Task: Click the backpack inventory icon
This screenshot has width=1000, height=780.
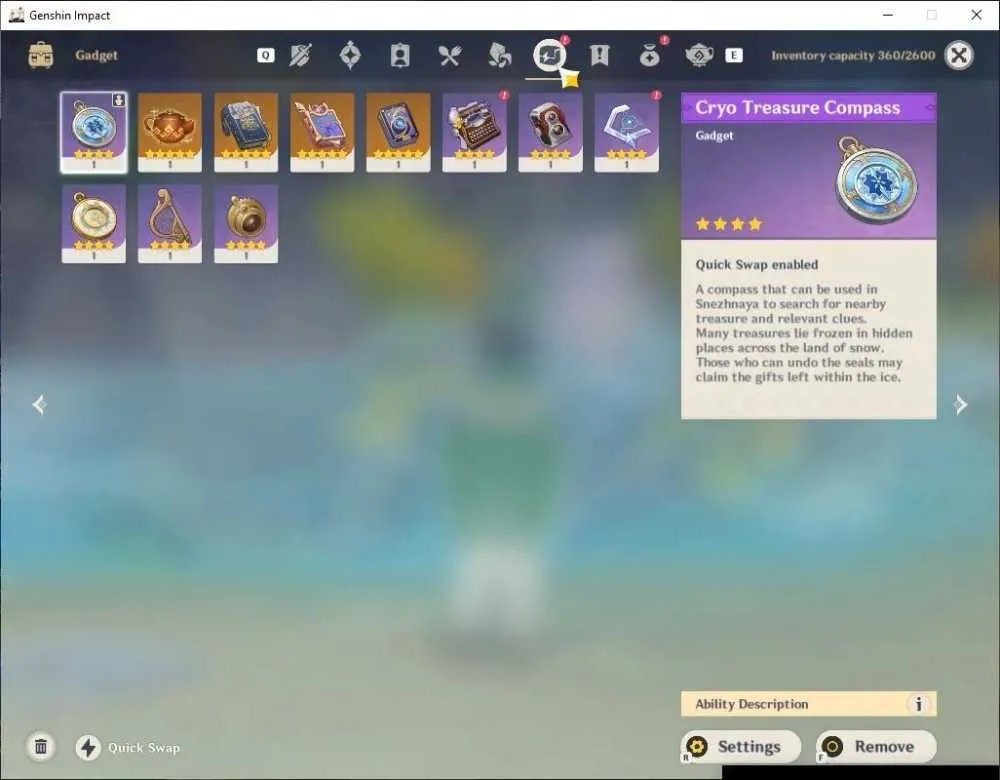Action: click(x=41, y=55)
